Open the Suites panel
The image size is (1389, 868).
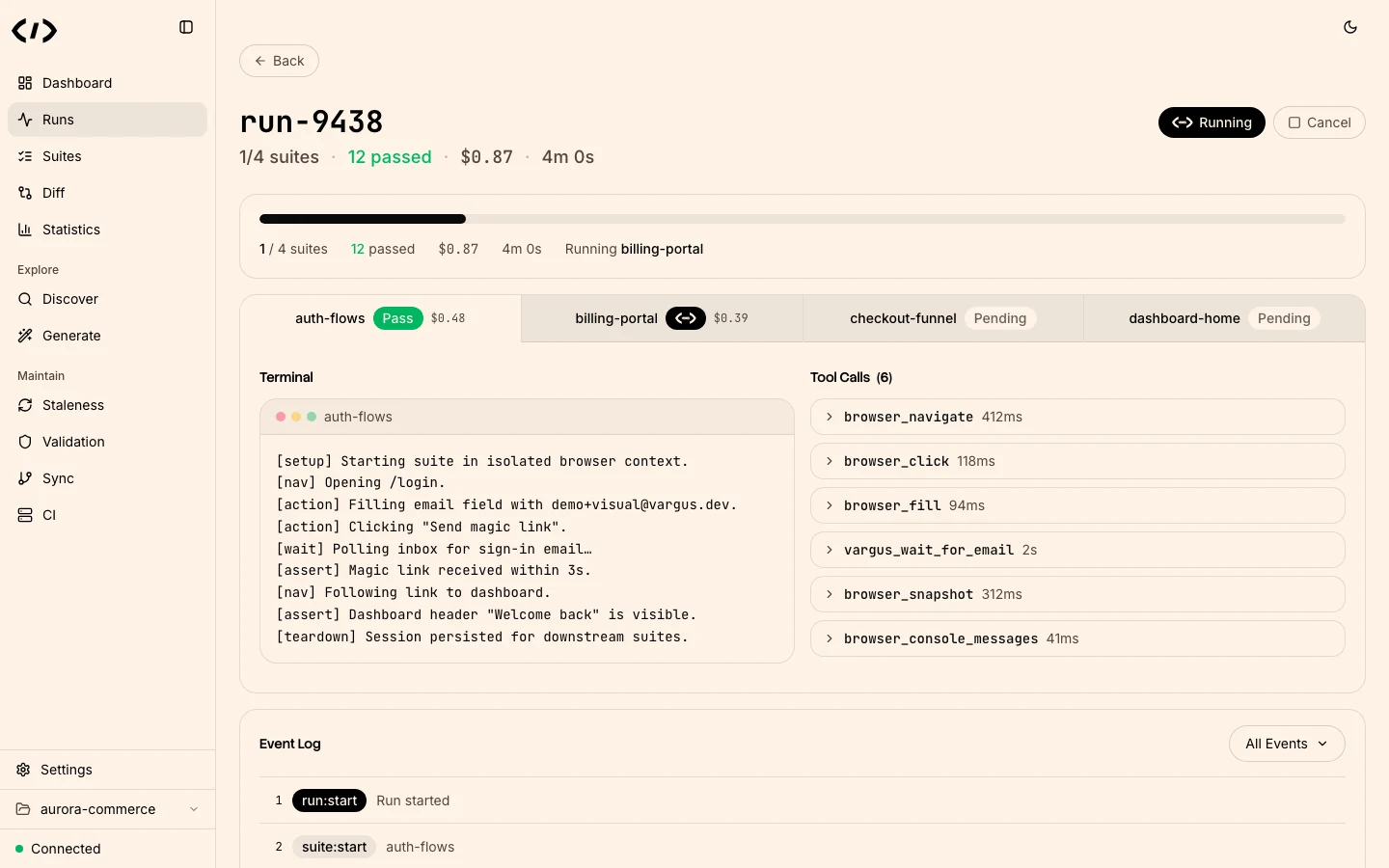[x=62, y=156]
